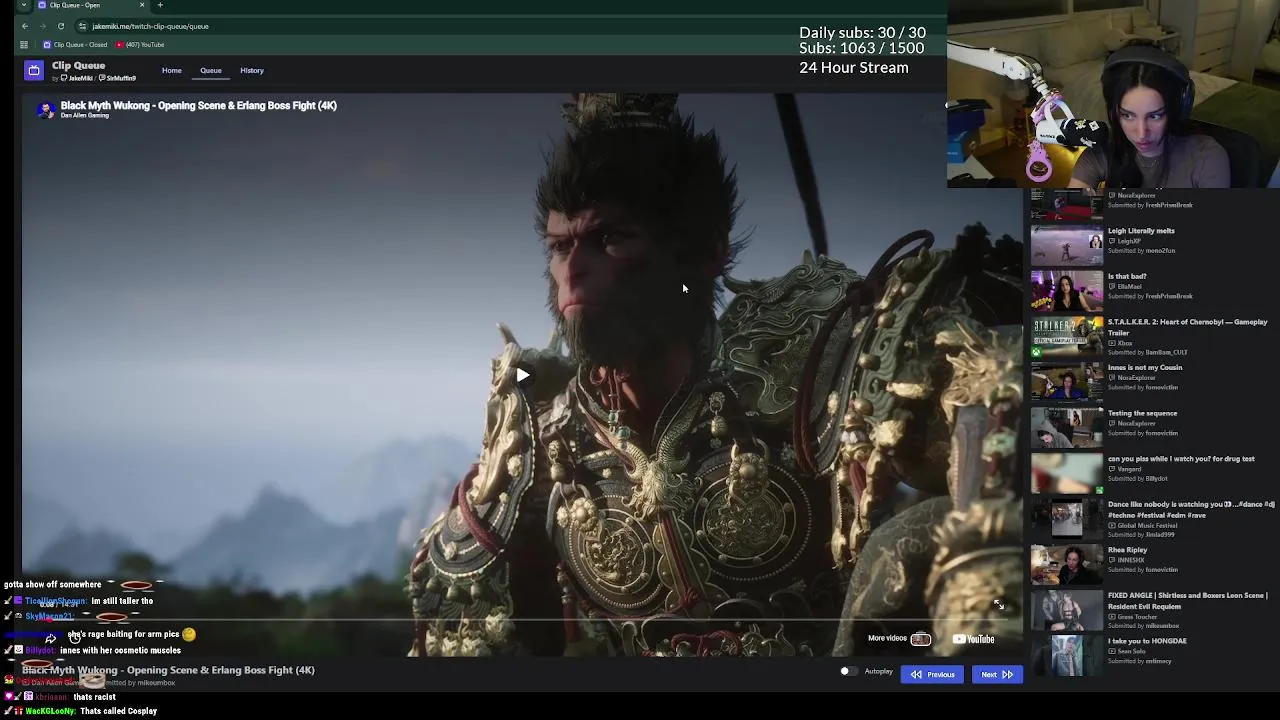Viewport: 1280px width, 720px height.
Task: Expand the tab search dropdown arrow
Action: (x=24, y=5)
